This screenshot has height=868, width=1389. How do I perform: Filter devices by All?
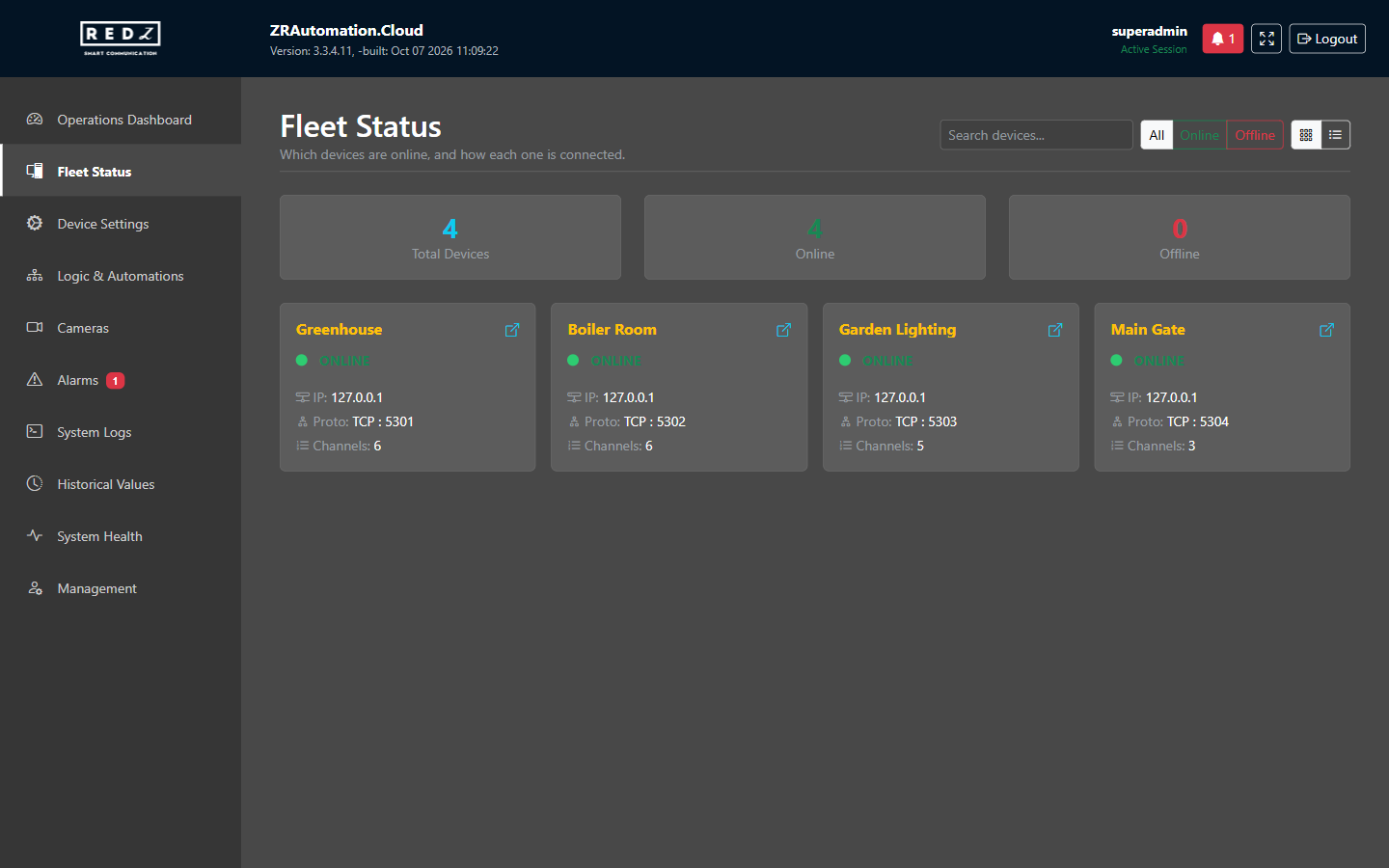point(1157,135)
